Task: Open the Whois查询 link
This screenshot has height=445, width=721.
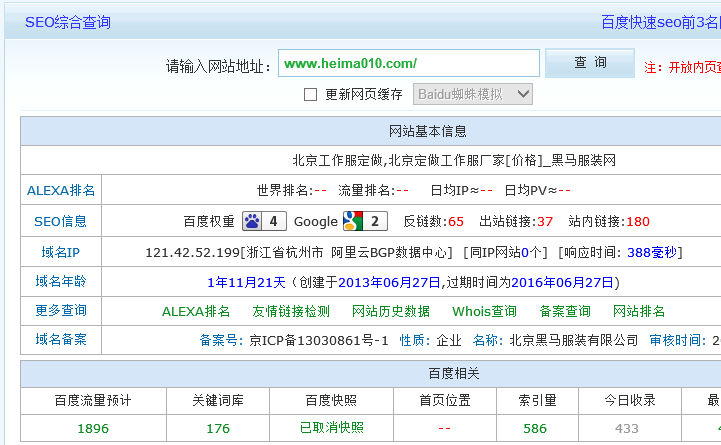Action: (484, 311)
